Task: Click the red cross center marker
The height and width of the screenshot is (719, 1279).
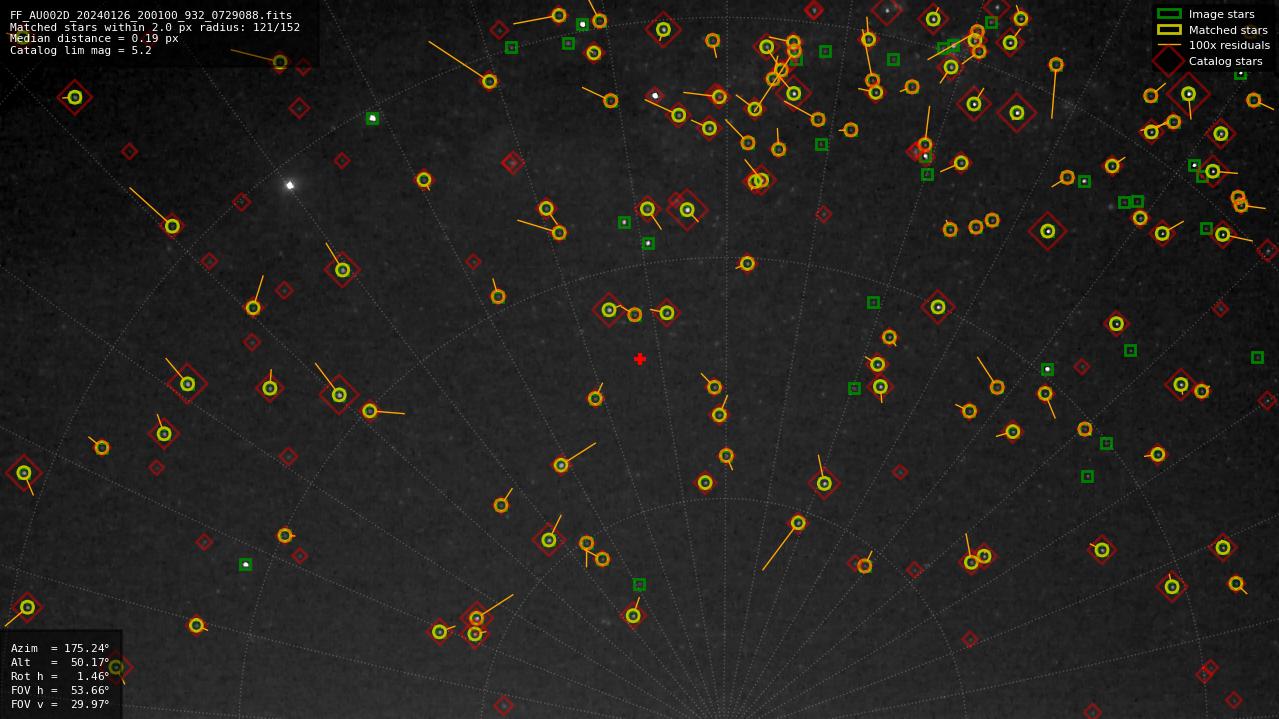Action: click(640, 359)
